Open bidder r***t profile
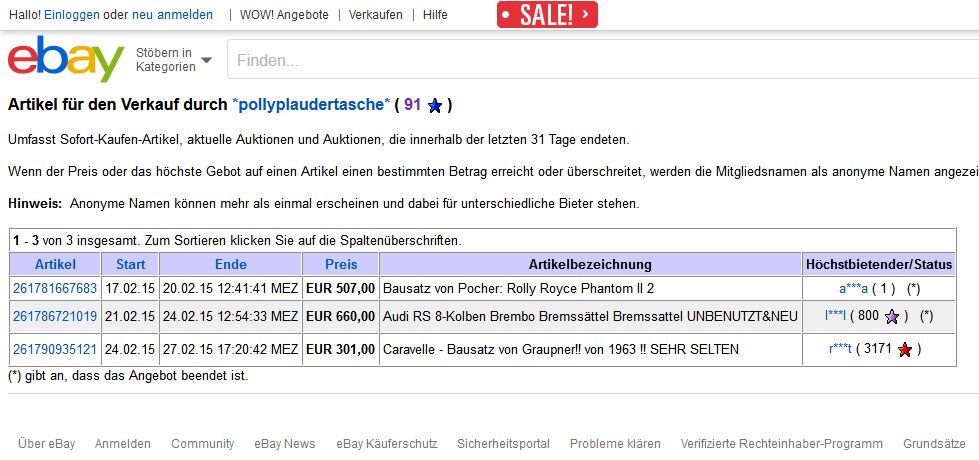The image size is (979, 460). pos(840,350)
